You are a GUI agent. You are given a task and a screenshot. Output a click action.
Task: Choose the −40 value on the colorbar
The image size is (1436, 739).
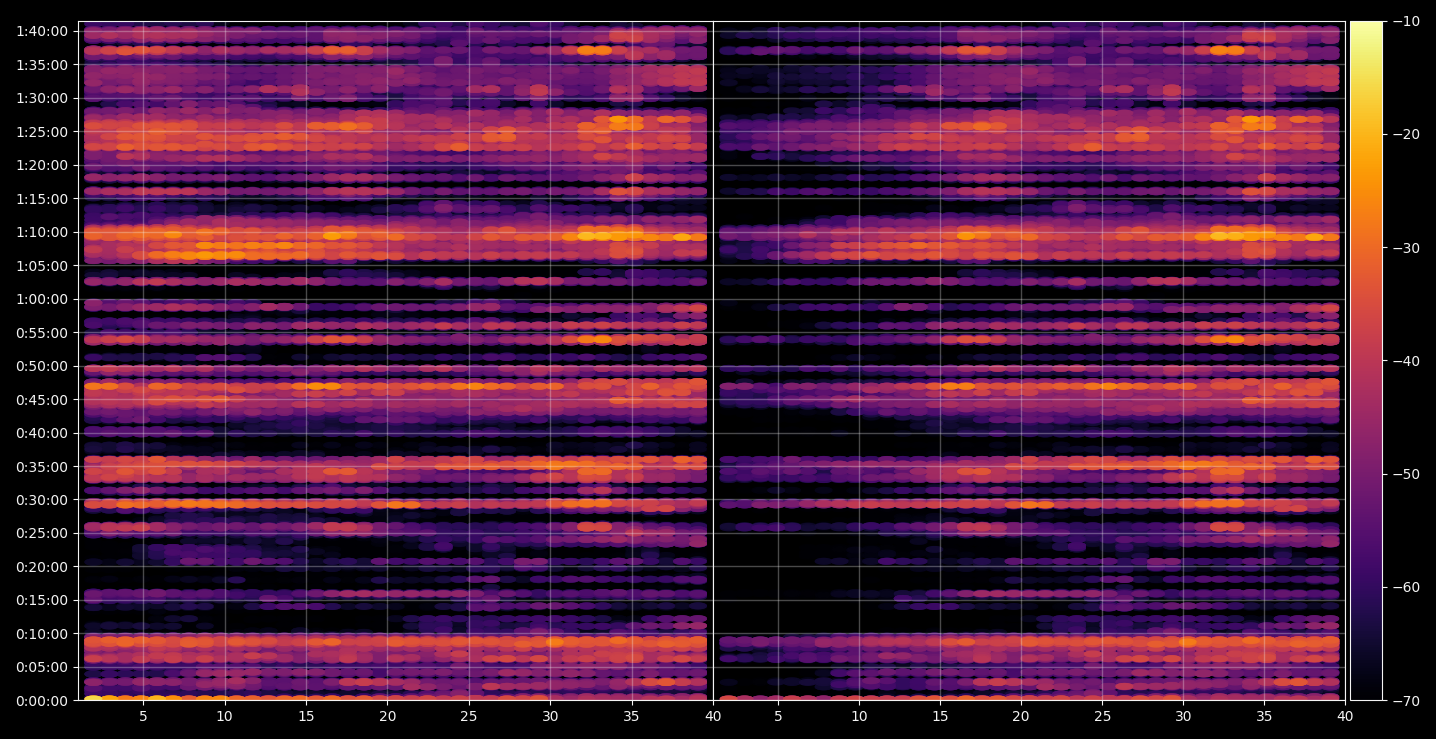pyautogui.click(x=1405, y=361)
